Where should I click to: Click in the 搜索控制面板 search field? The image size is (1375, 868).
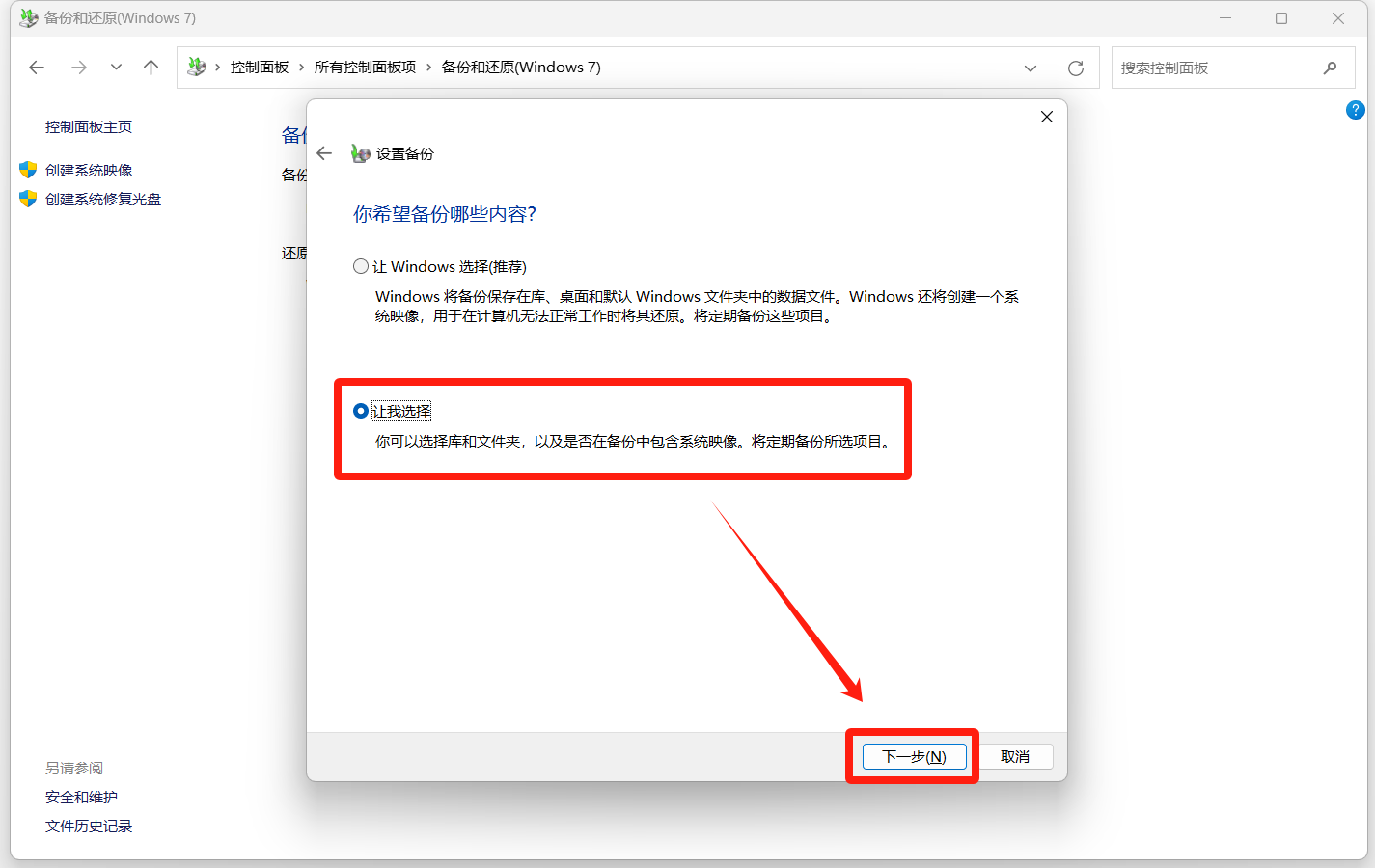point(1216,68)
